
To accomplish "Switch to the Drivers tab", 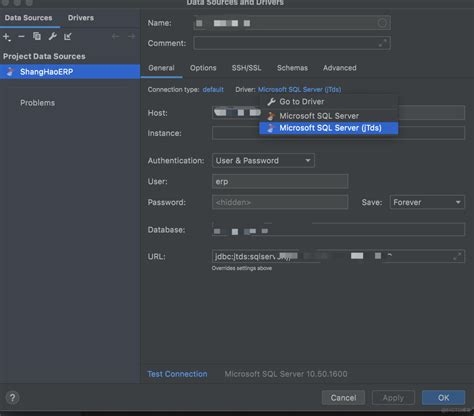I will tap(81, 18).
